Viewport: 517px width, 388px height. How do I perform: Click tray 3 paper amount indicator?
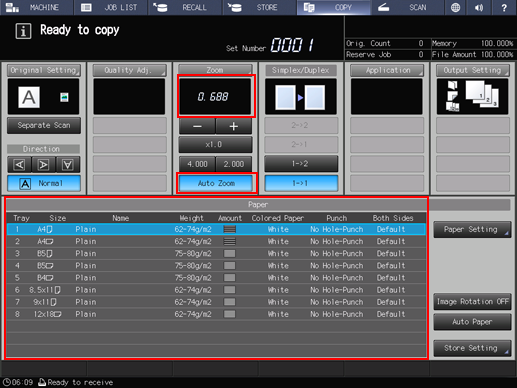pos(230,254)
